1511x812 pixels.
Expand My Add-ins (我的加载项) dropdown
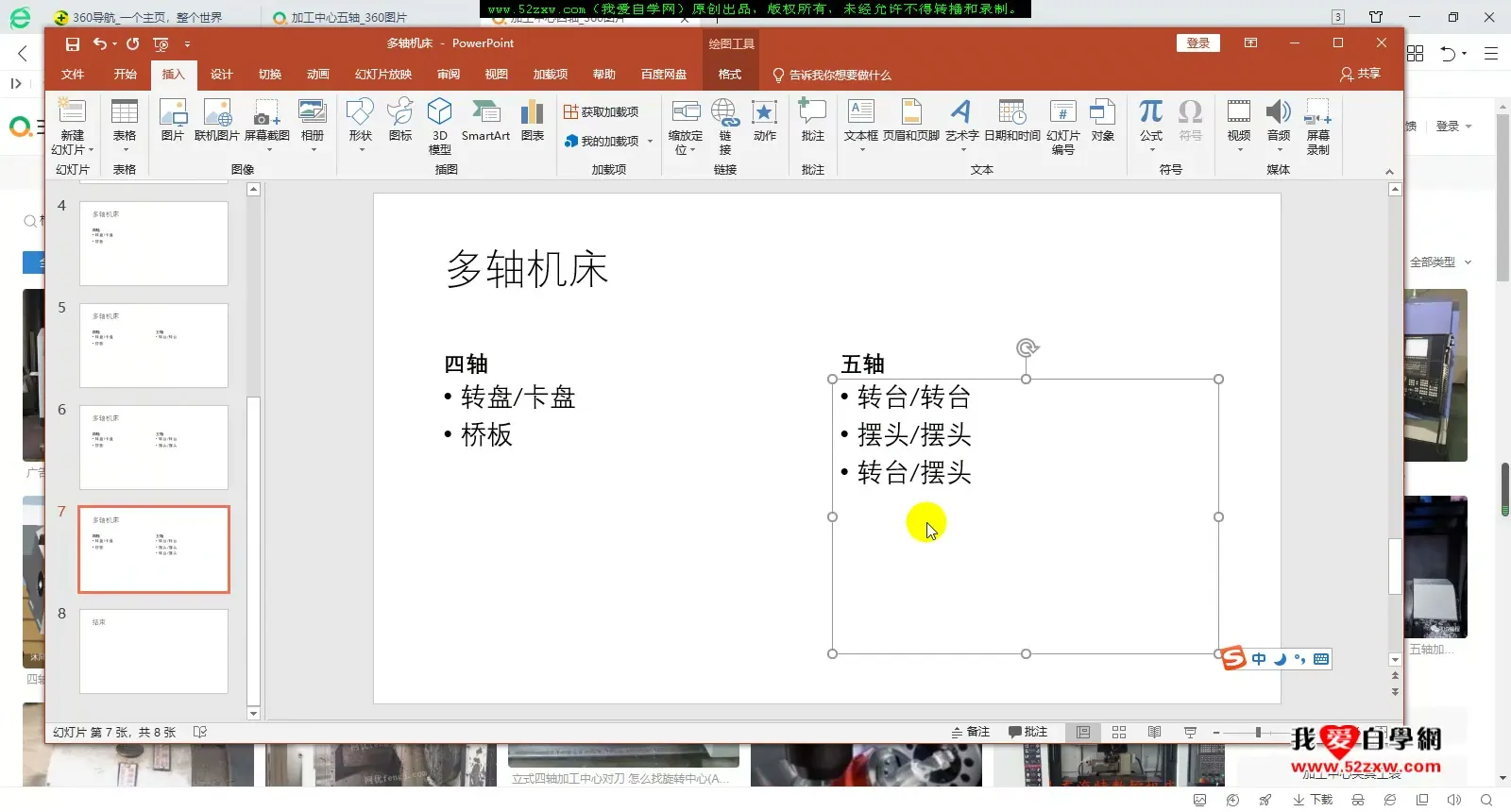tap(650, 142)
